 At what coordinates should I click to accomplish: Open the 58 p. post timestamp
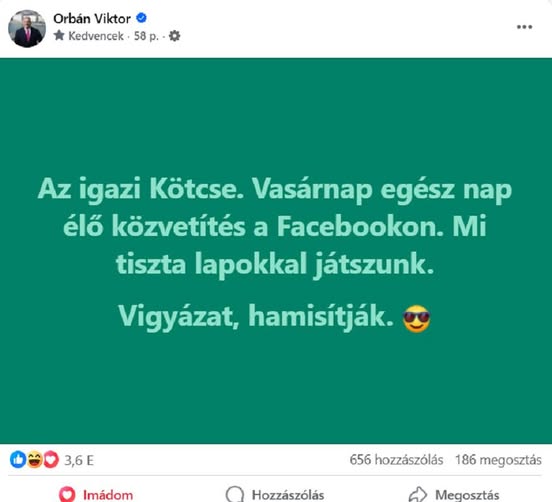tap(146, 36)
